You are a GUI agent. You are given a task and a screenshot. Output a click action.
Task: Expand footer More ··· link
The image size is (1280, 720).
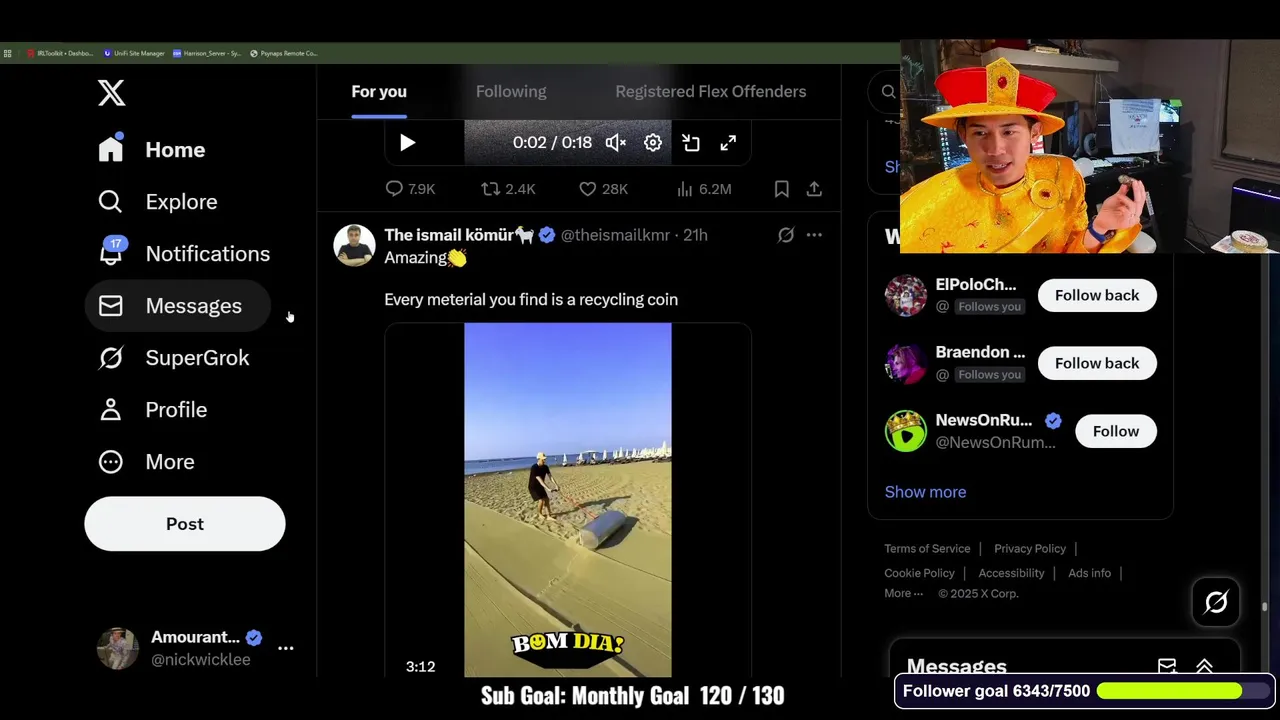(903, 593)
